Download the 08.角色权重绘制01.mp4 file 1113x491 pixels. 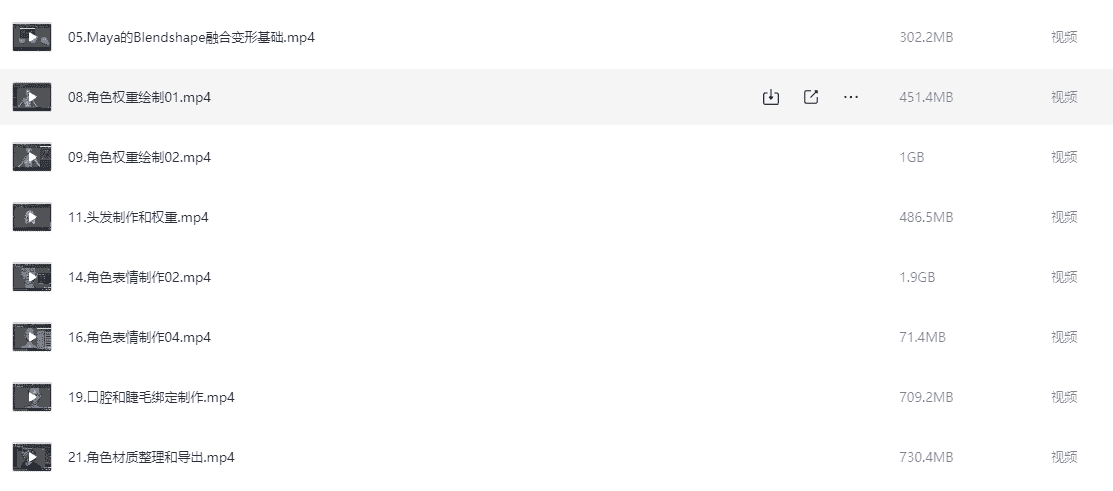coord(771,97)
